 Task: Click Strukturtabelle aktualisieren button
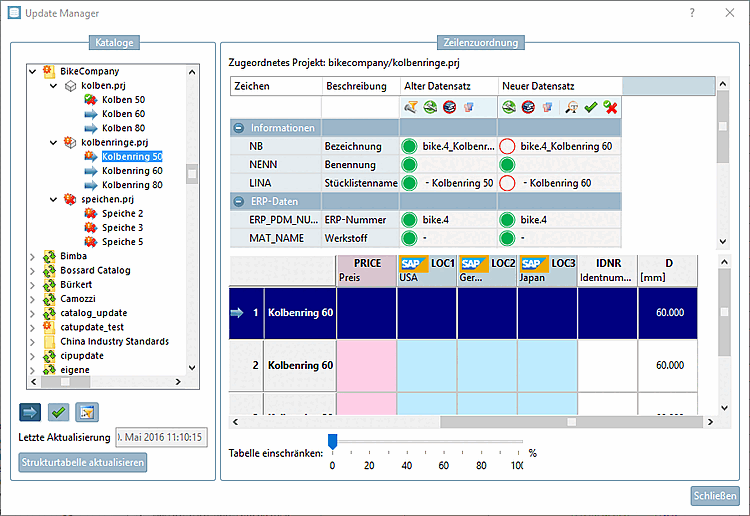coord(84,462)
